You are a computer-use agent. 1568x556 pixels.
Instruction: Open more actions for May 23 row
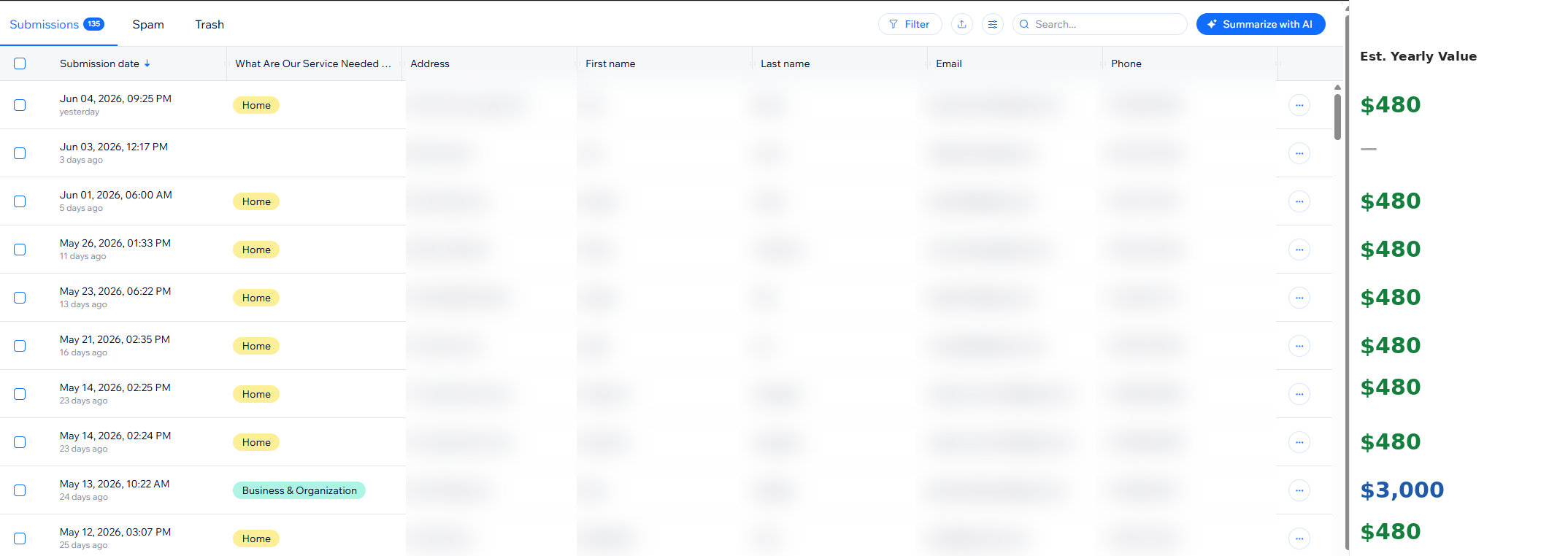pos(1299,298)
